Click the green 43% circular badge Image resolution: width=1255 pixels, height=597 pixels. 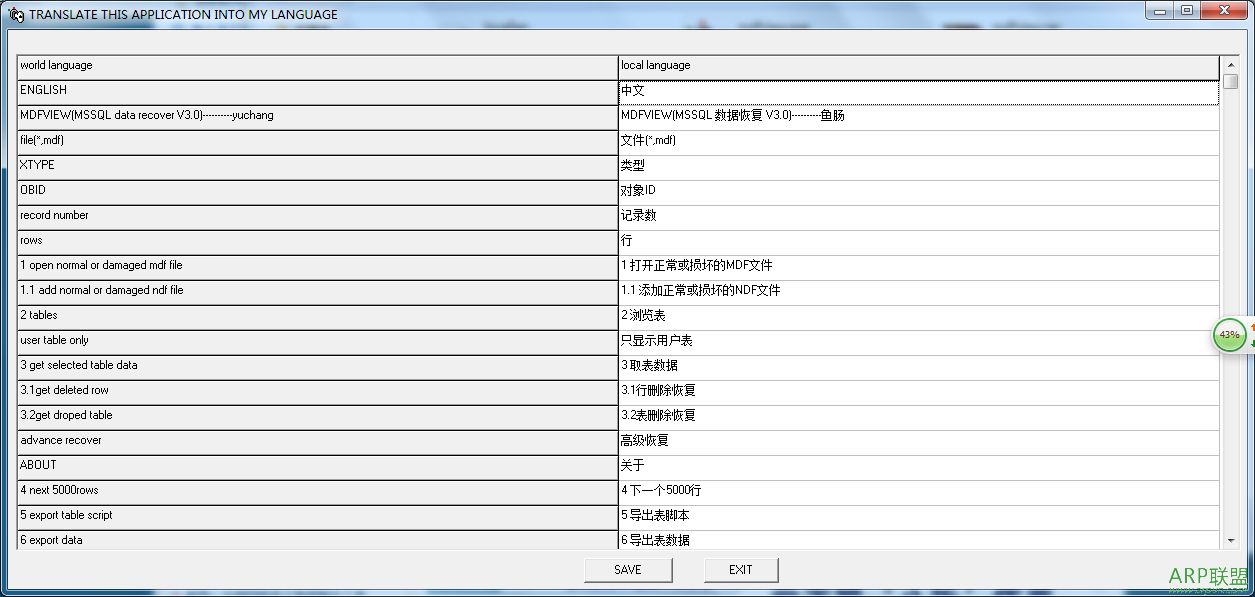[1229, 335]
